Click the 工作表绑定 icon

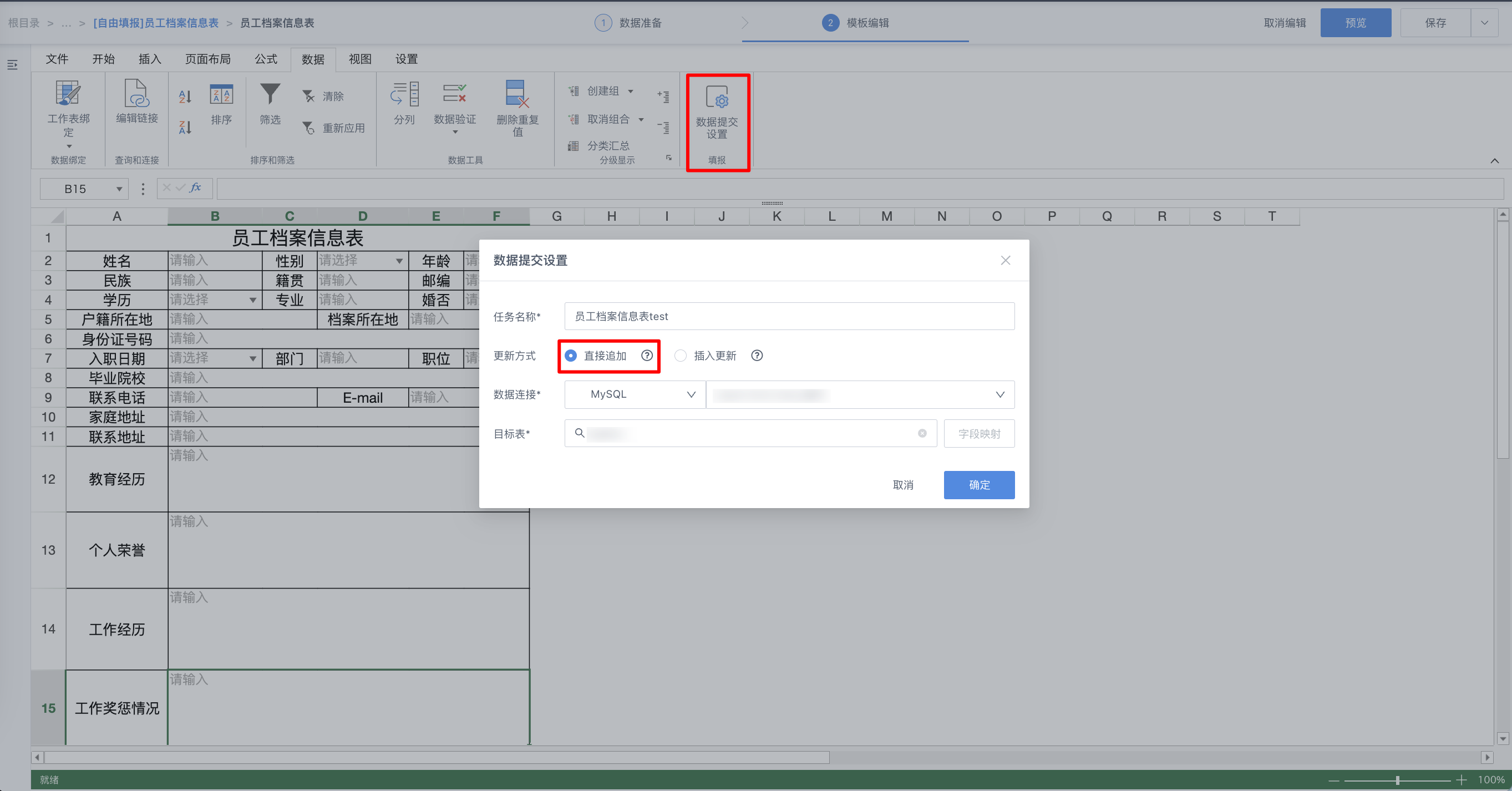[68, 94]
